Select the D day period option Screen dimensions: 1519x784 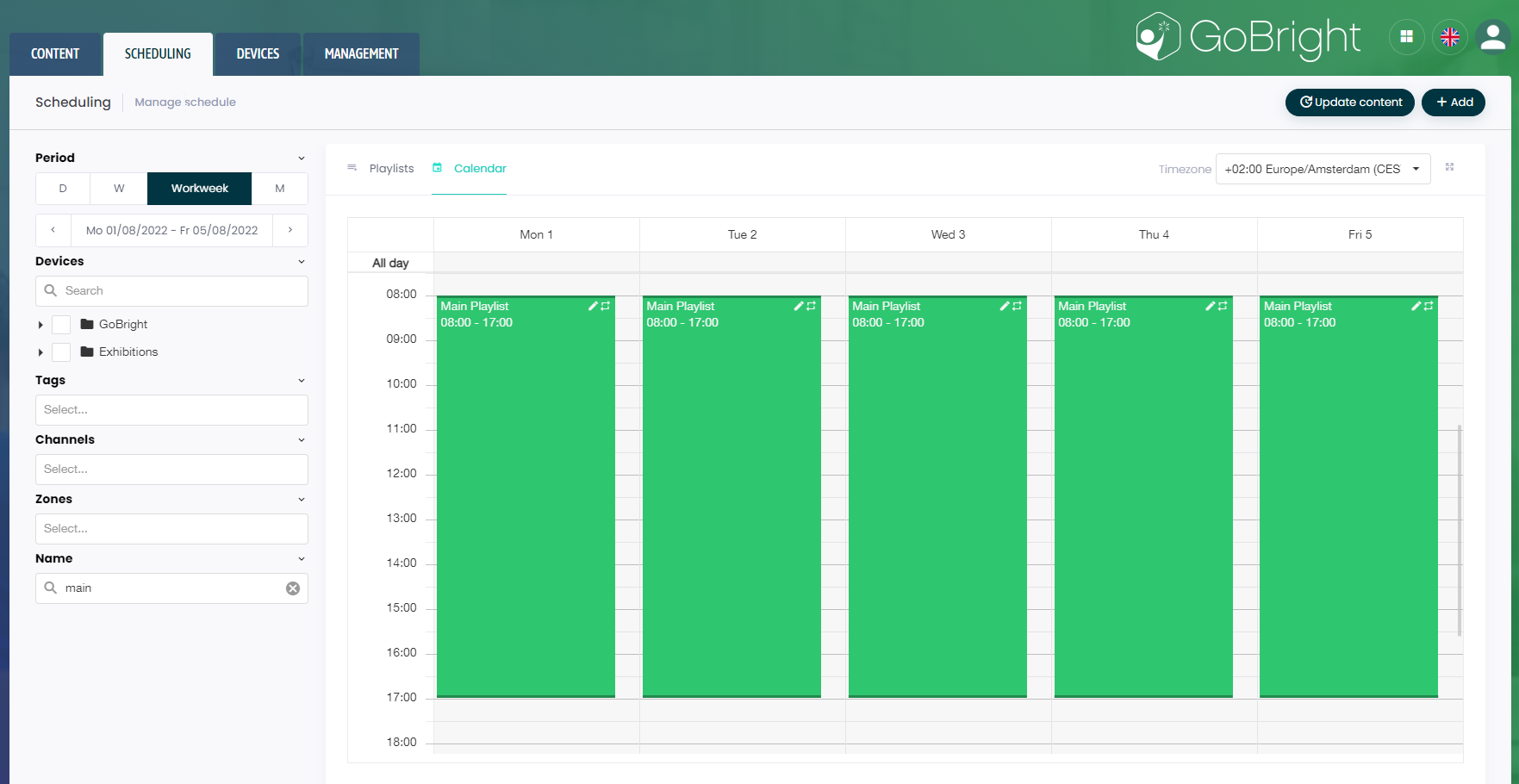pos(63,188)
